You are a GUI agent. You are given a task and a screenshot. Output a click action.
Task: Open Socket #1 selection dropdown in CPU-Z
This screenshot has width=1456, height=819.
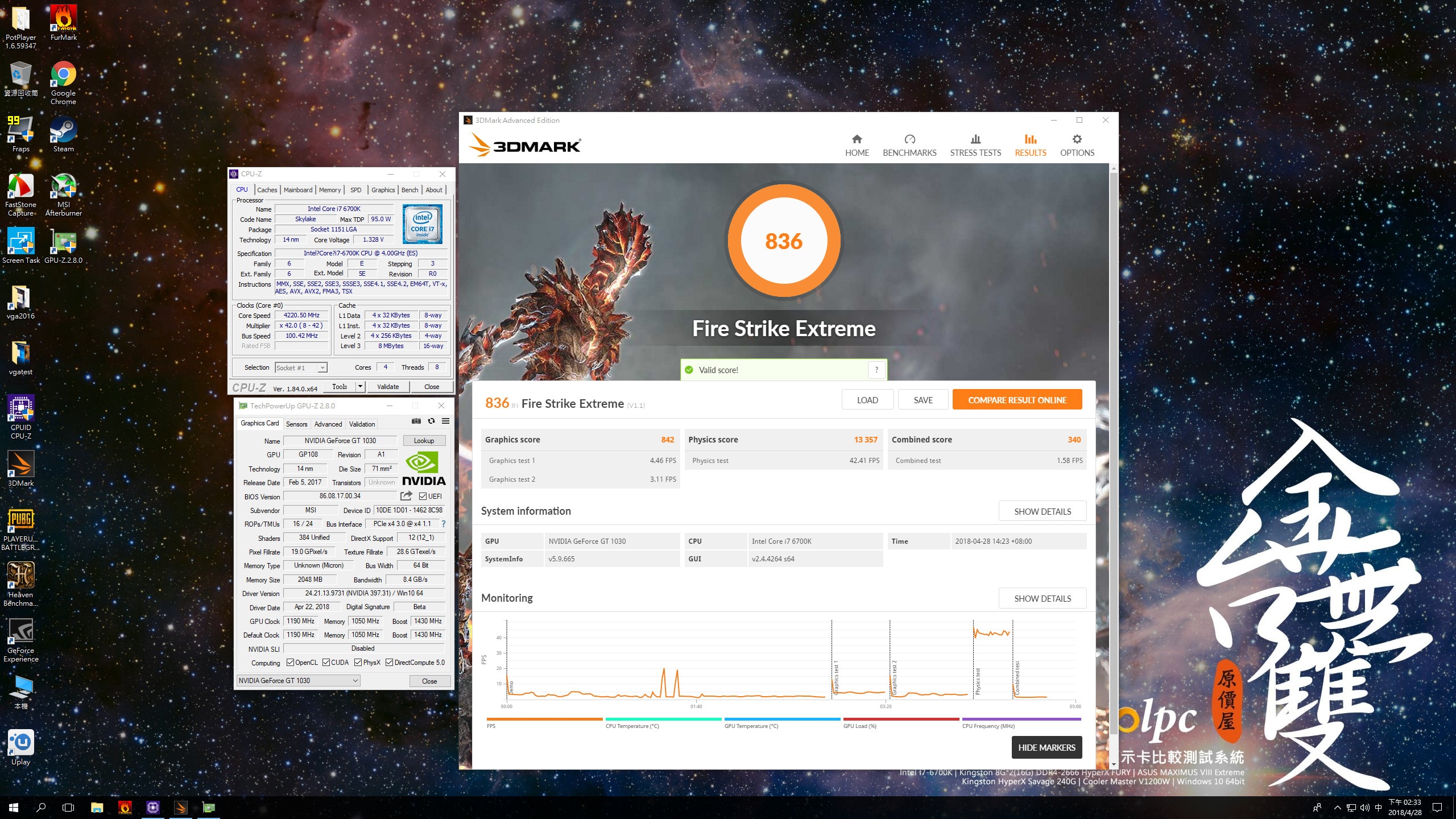pyautogui.click(x=301, y=367)
